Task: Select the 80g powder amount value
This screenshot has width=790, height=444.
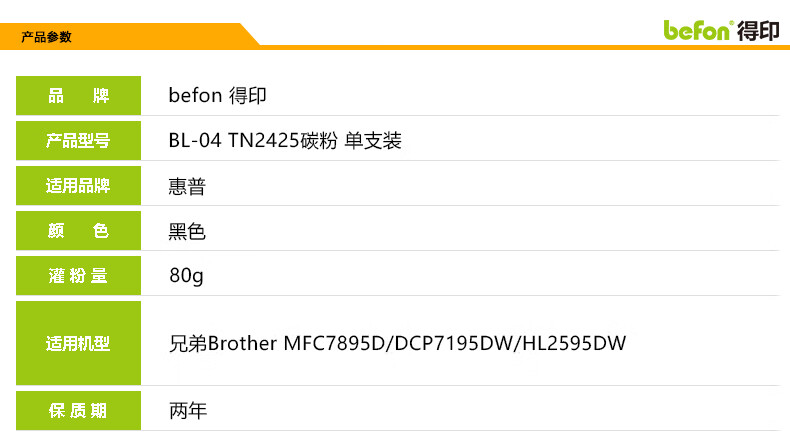Action: click(186, 276)
